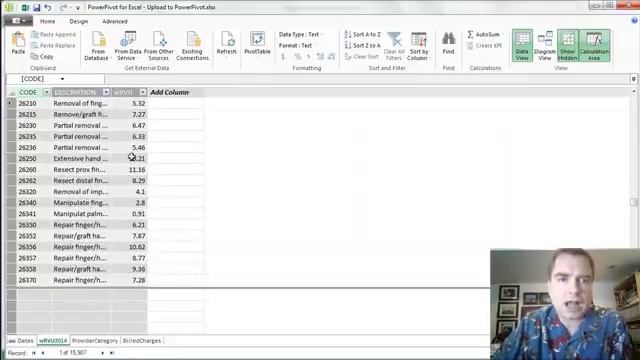This screenshot has width=640, height=360.
Task: Open the Customize Quick Access Toolbar arrow
Action: pyautogui.click(x=78, y=8)
